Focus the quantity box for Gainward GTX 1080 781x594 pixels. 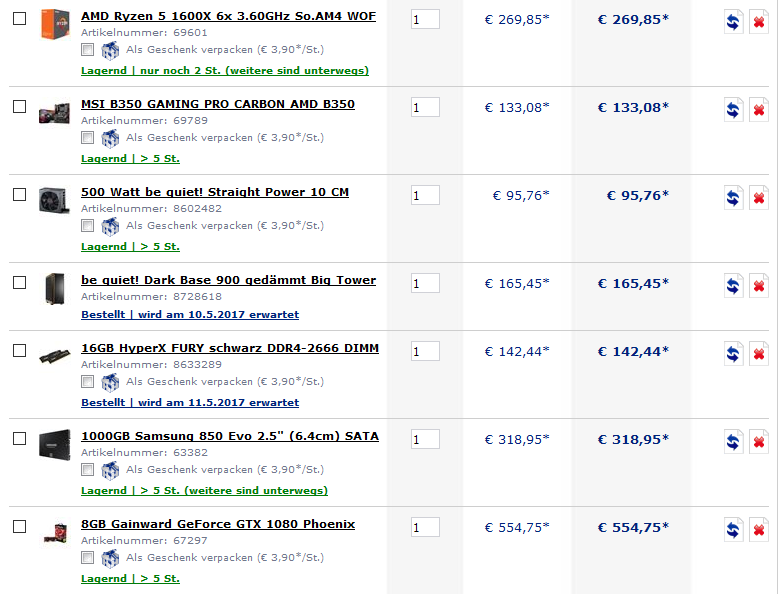(425, 527)
